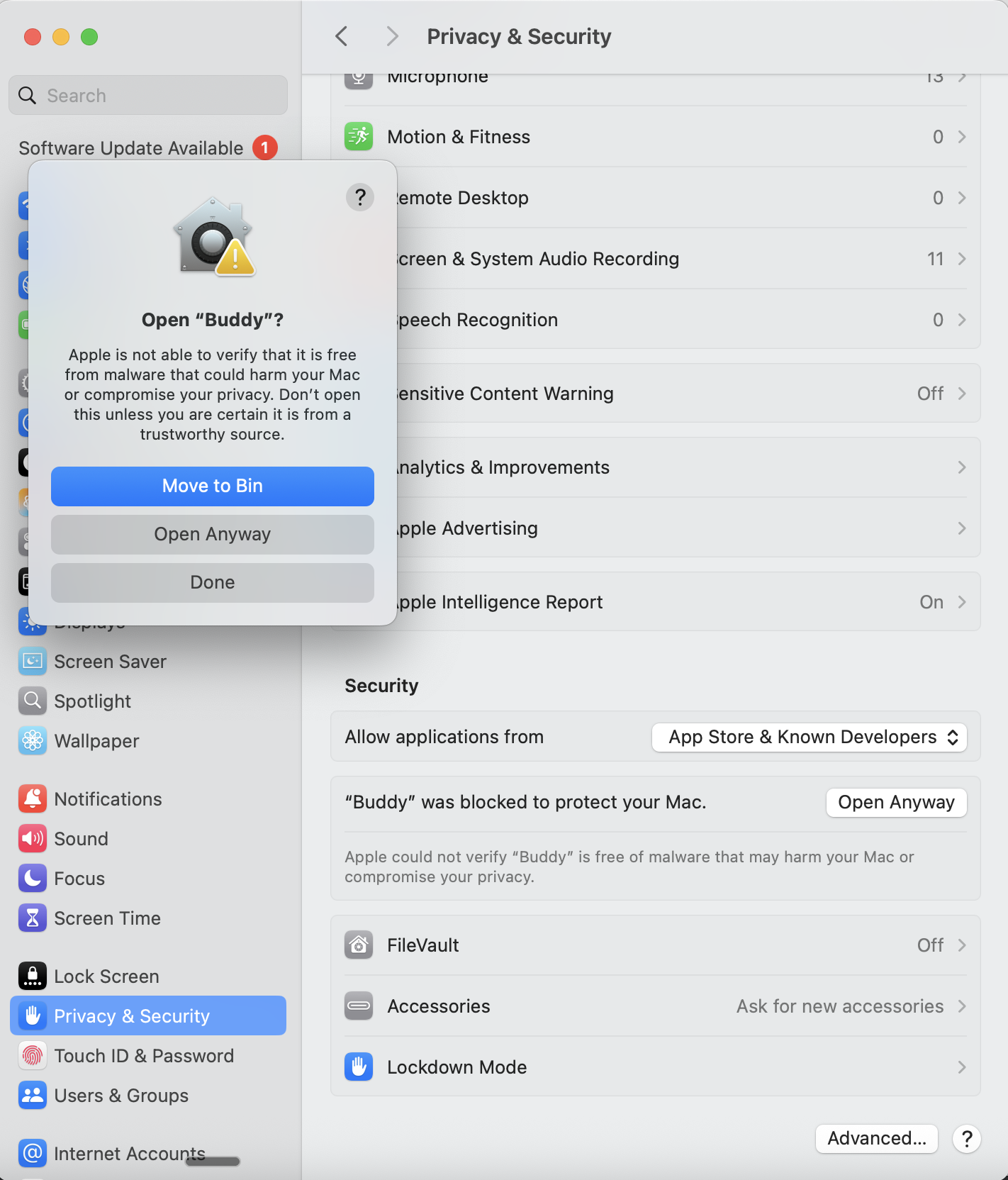Screen dimensions: 1008x1180
Task: Click the FileVault Off value
Action: coord(930,945)
